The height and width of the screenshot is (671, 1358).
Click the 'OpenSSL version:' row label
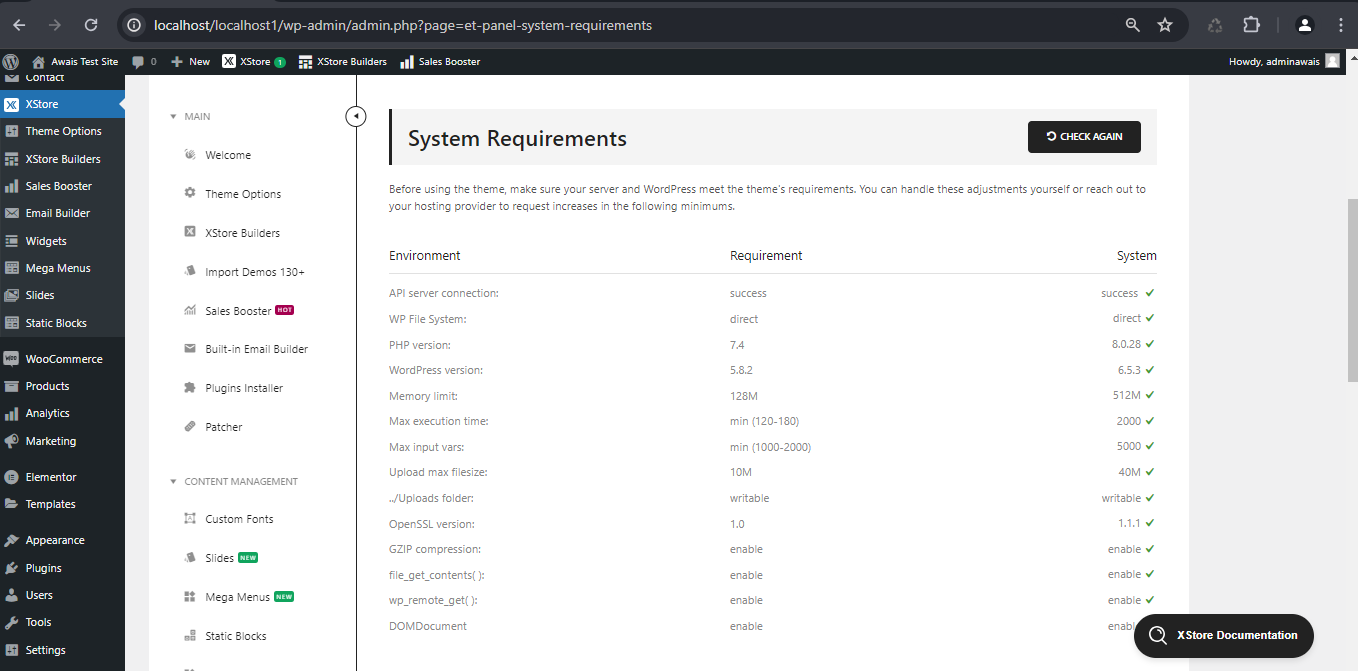coord(432,524)
